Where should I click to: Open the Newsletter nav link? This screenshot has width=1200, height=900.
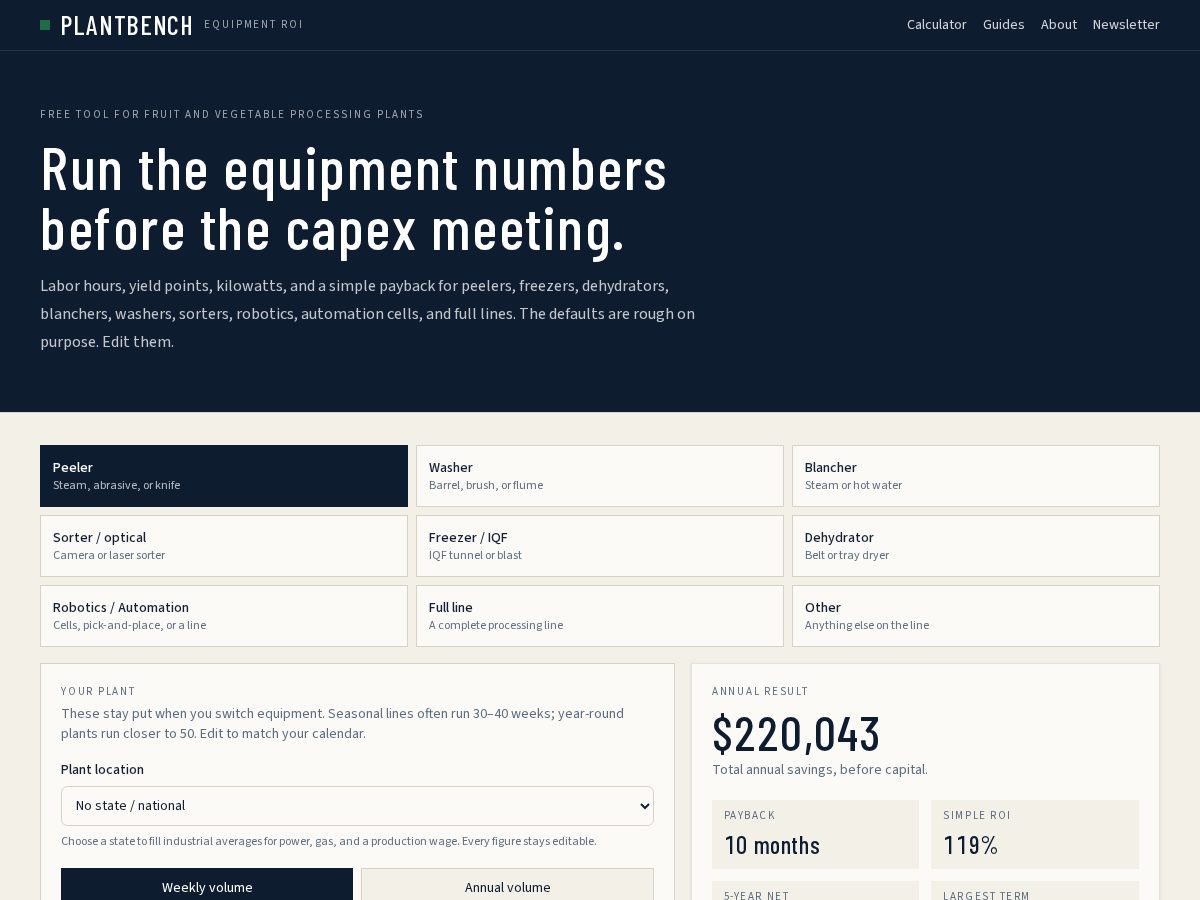coord(1126,25)
